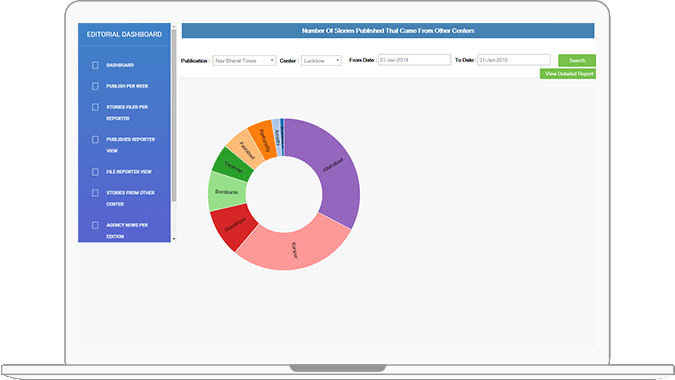Click the green Search button

point(577,60)
